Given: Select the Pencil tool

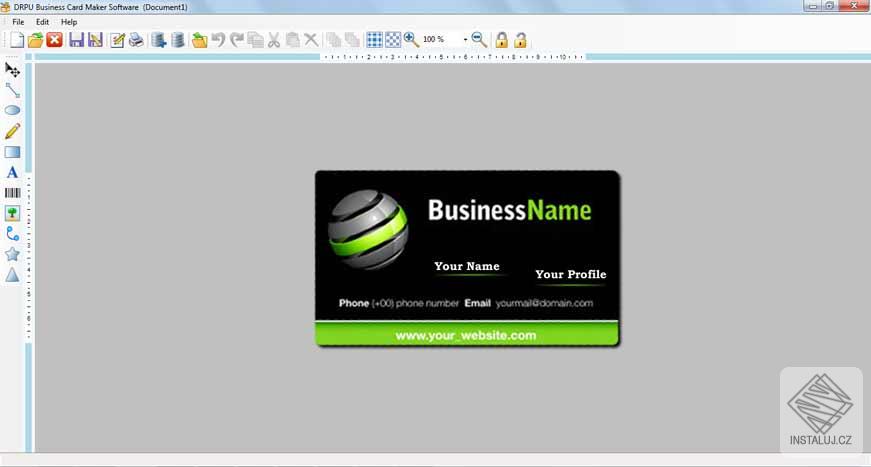Looking at the screenshot, I should pos(12,131).
